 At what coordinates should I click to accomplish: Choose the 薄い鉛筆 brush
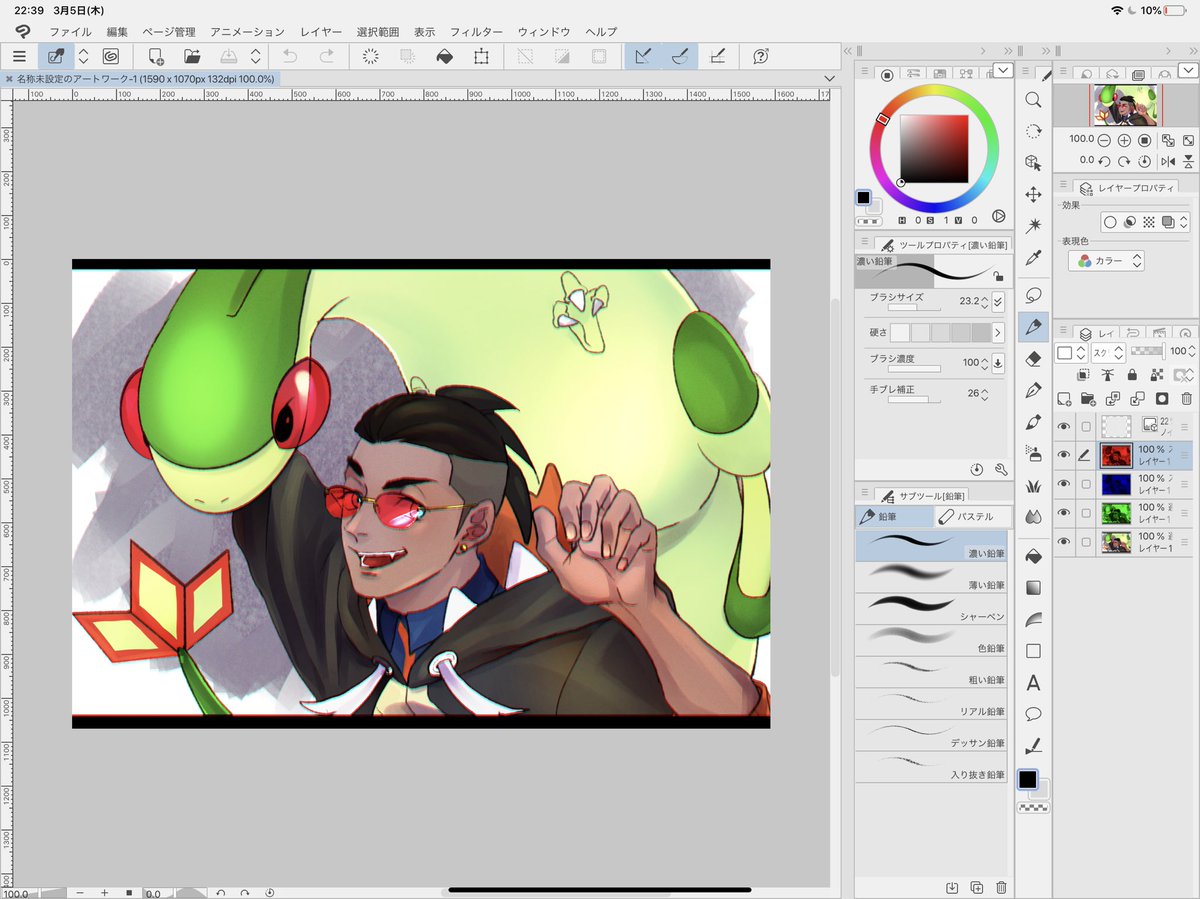(x=931, y=577)
